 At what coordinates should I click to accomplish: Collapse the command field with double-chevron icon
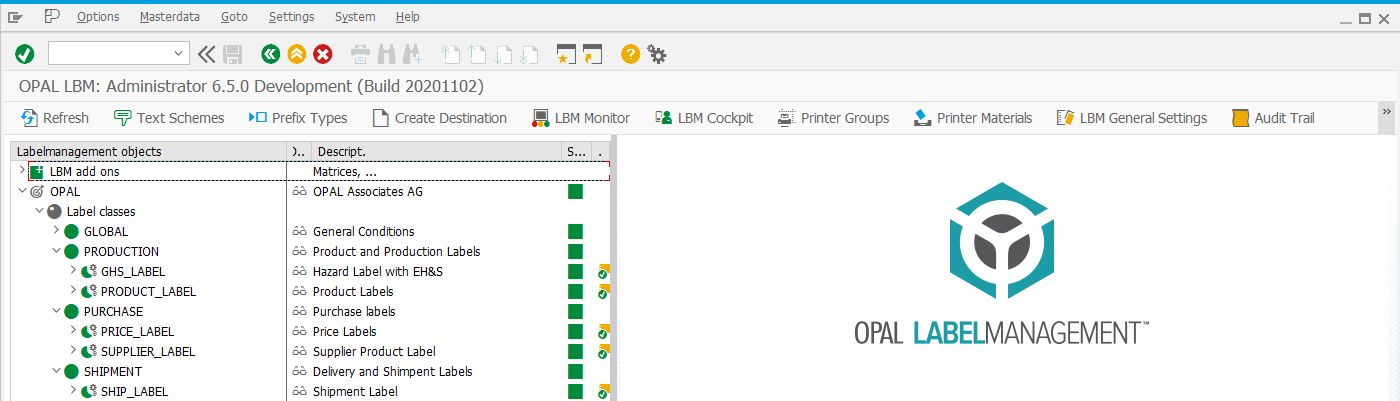click(x=207, y=54)
